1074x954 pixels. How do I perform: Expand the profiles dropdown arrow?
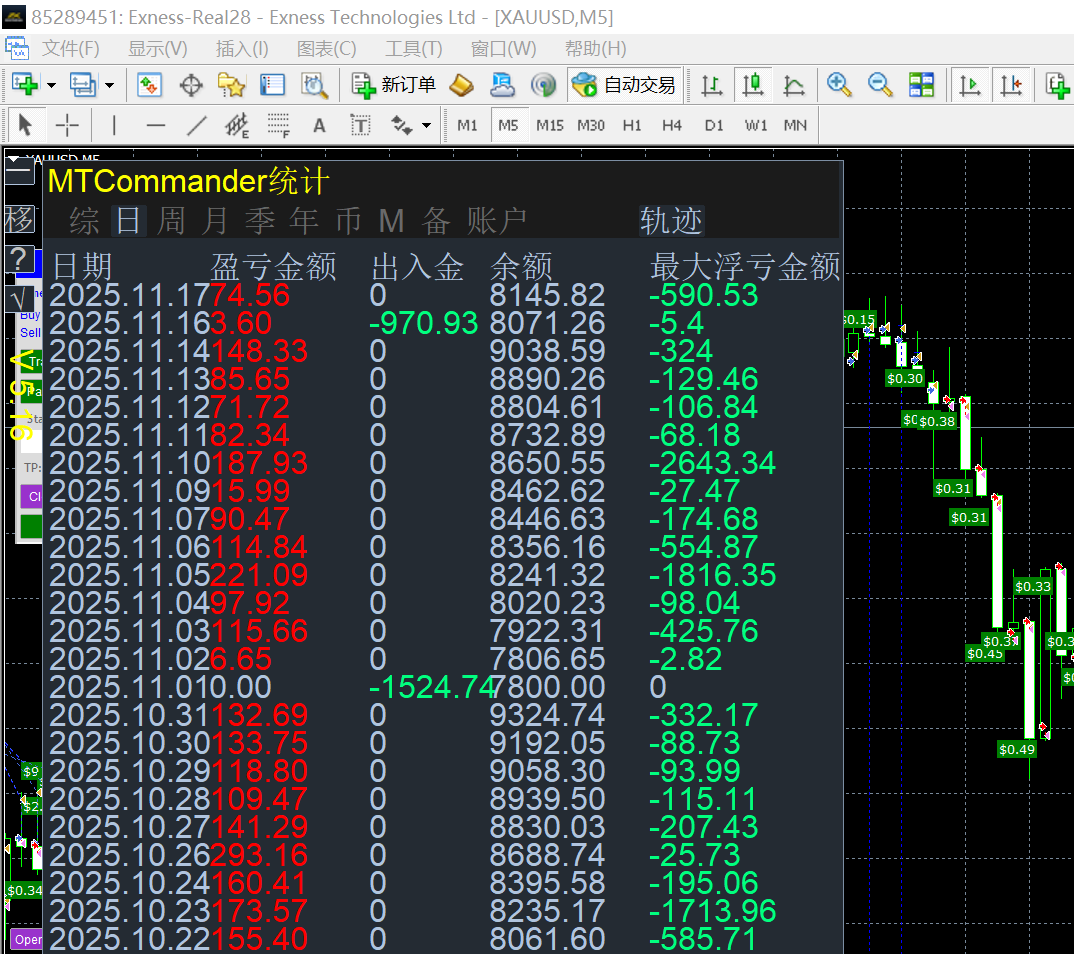point(110,86)
